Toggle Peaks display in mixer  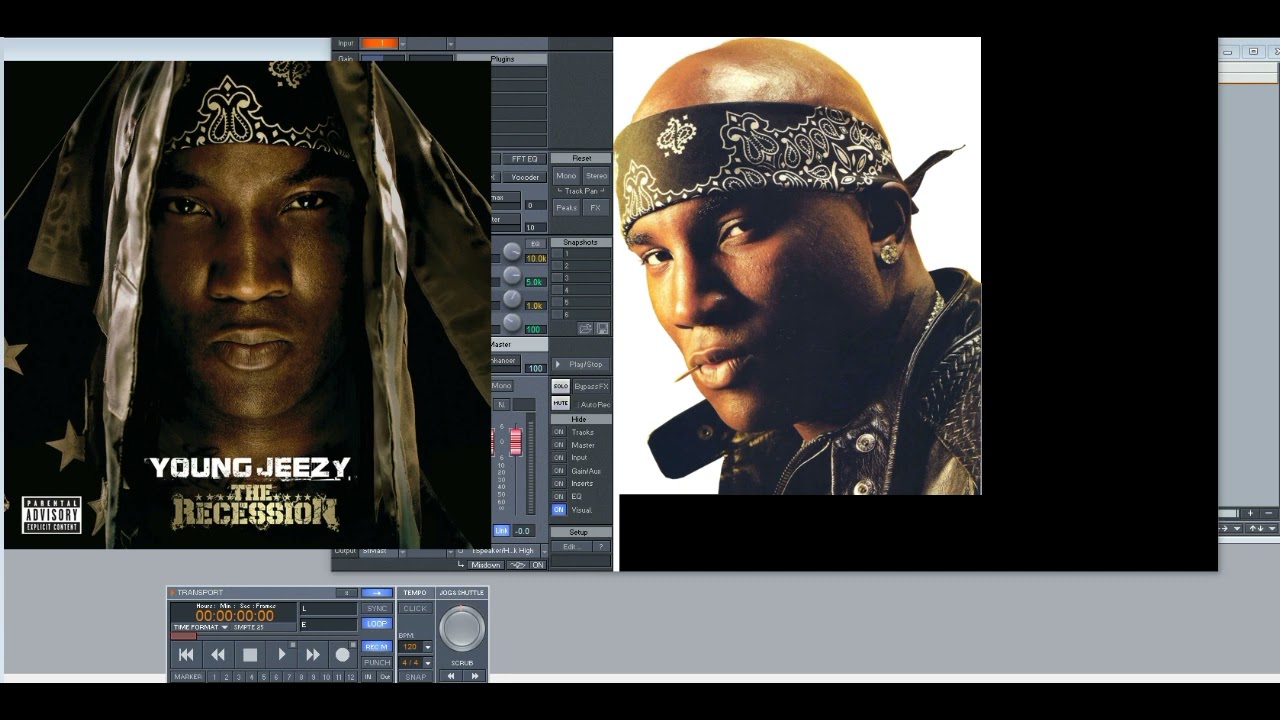566,208
